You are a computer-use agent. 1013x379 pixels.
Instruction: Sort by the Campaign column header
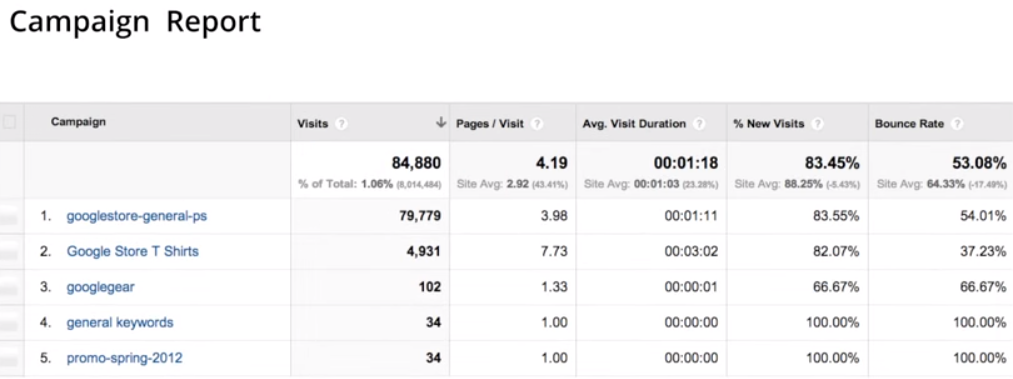click(x=79, y=122)
